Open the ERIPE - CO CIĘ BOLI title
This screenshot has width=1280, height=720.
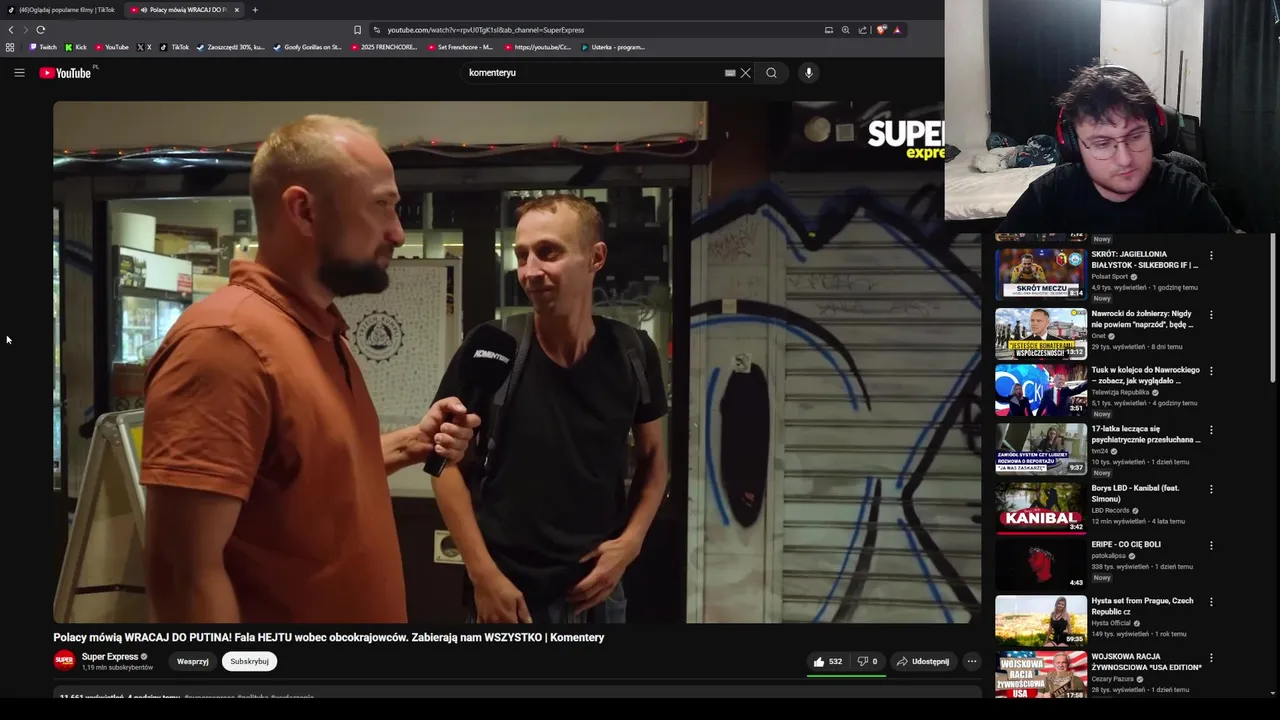(1126, 544)
